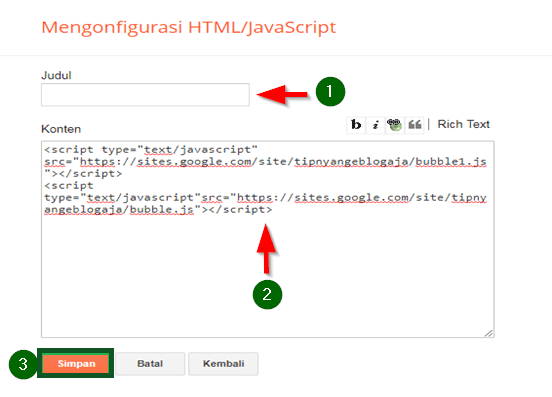Screen dimensions: 552x397
Task: Click the Konten field label
Action: pos(61,129)
